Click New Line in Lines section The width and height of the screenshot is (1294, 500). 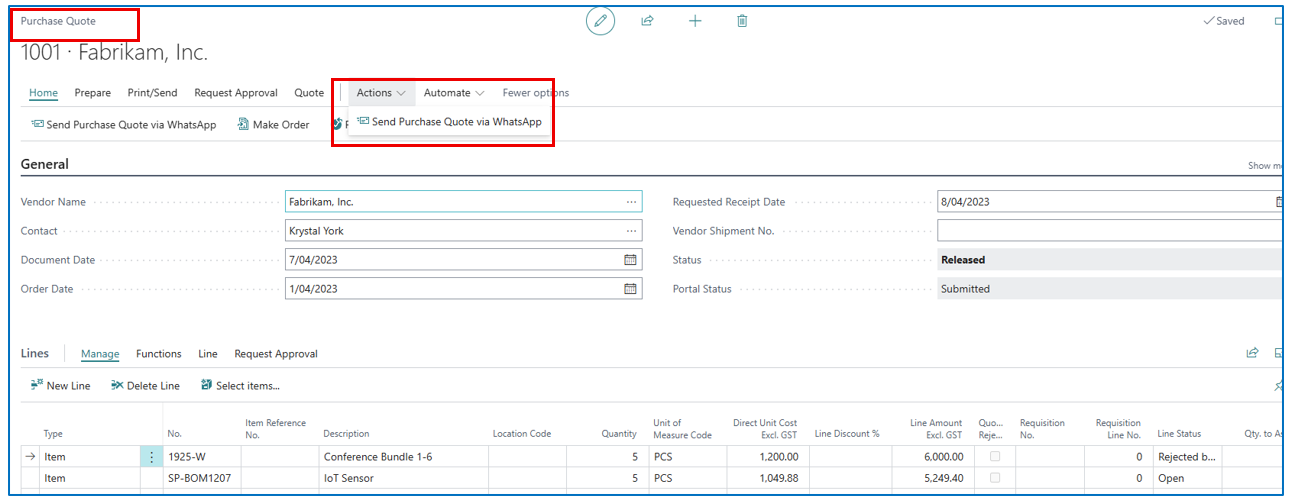coord(61,386)
